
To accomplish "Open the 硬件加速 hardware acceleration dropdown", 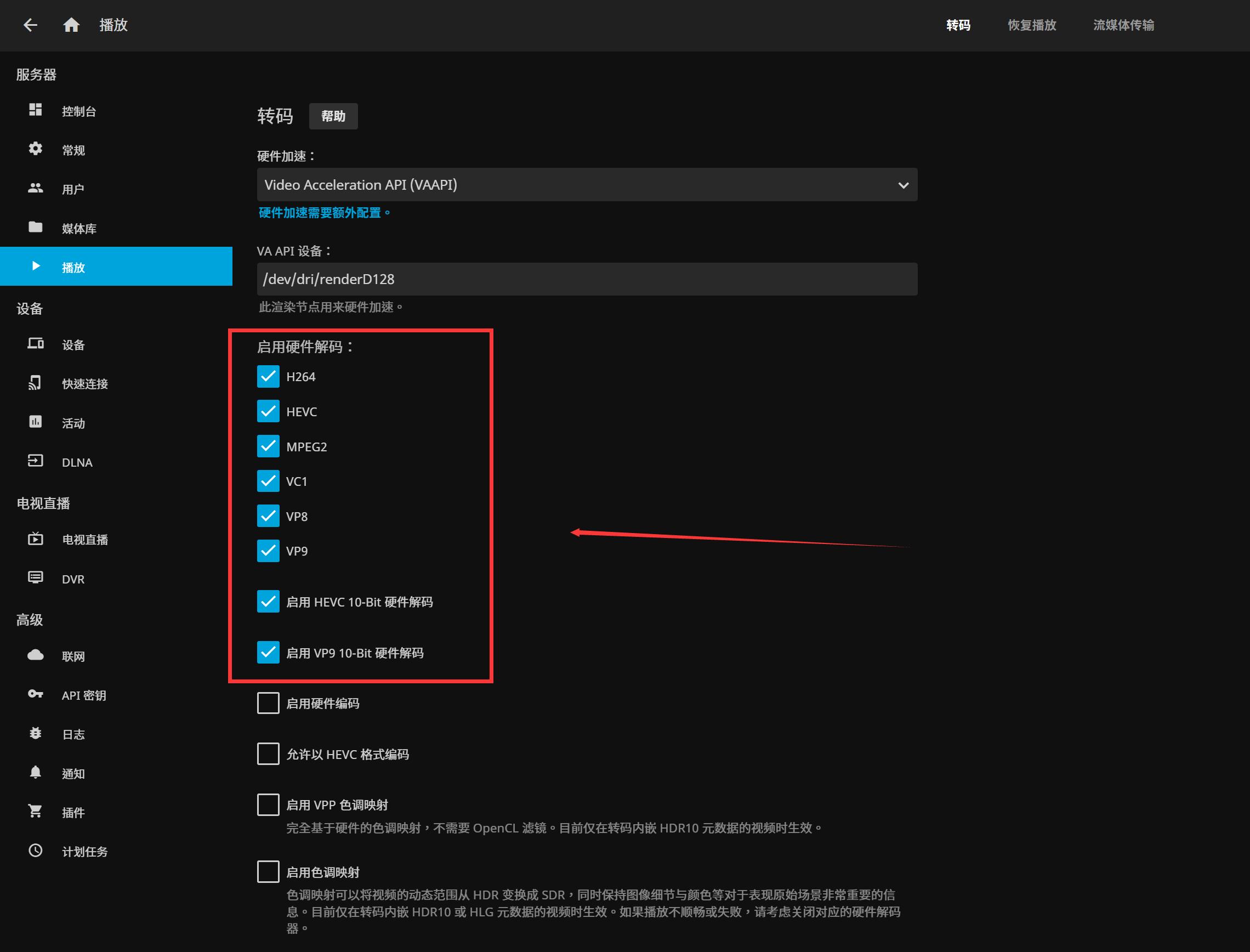I will click(586, 185).
